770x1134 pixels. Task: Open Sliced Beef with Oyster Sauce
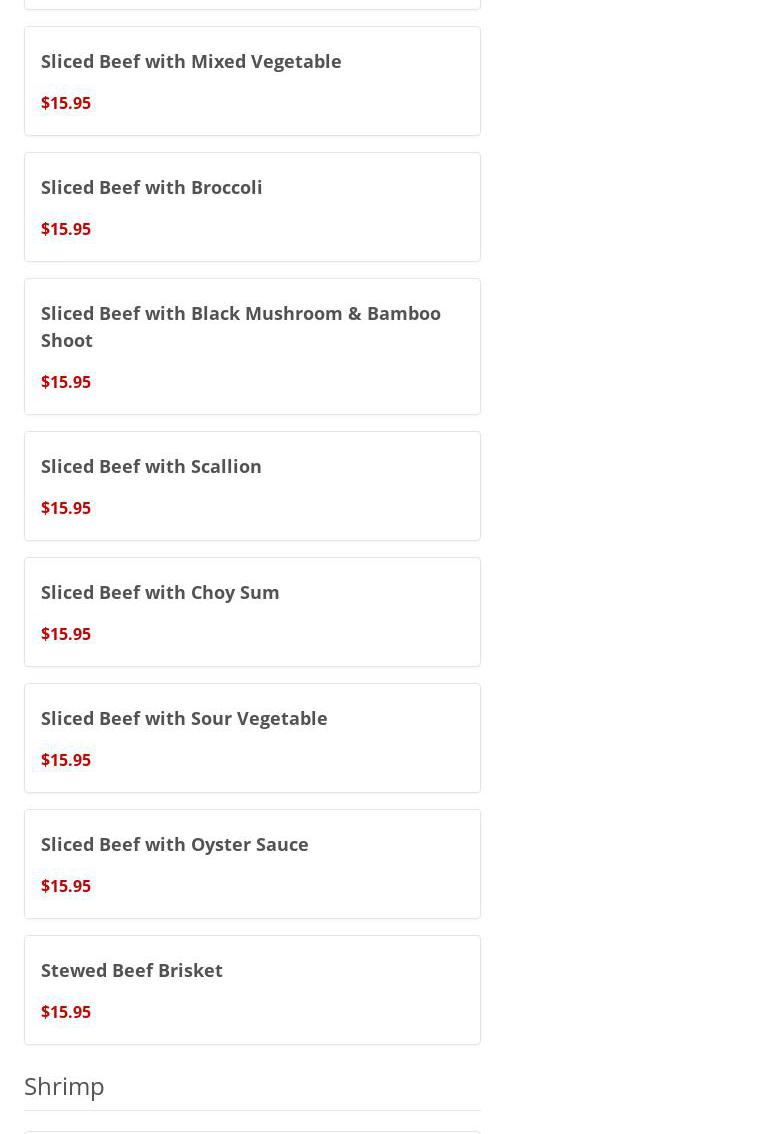175,845
